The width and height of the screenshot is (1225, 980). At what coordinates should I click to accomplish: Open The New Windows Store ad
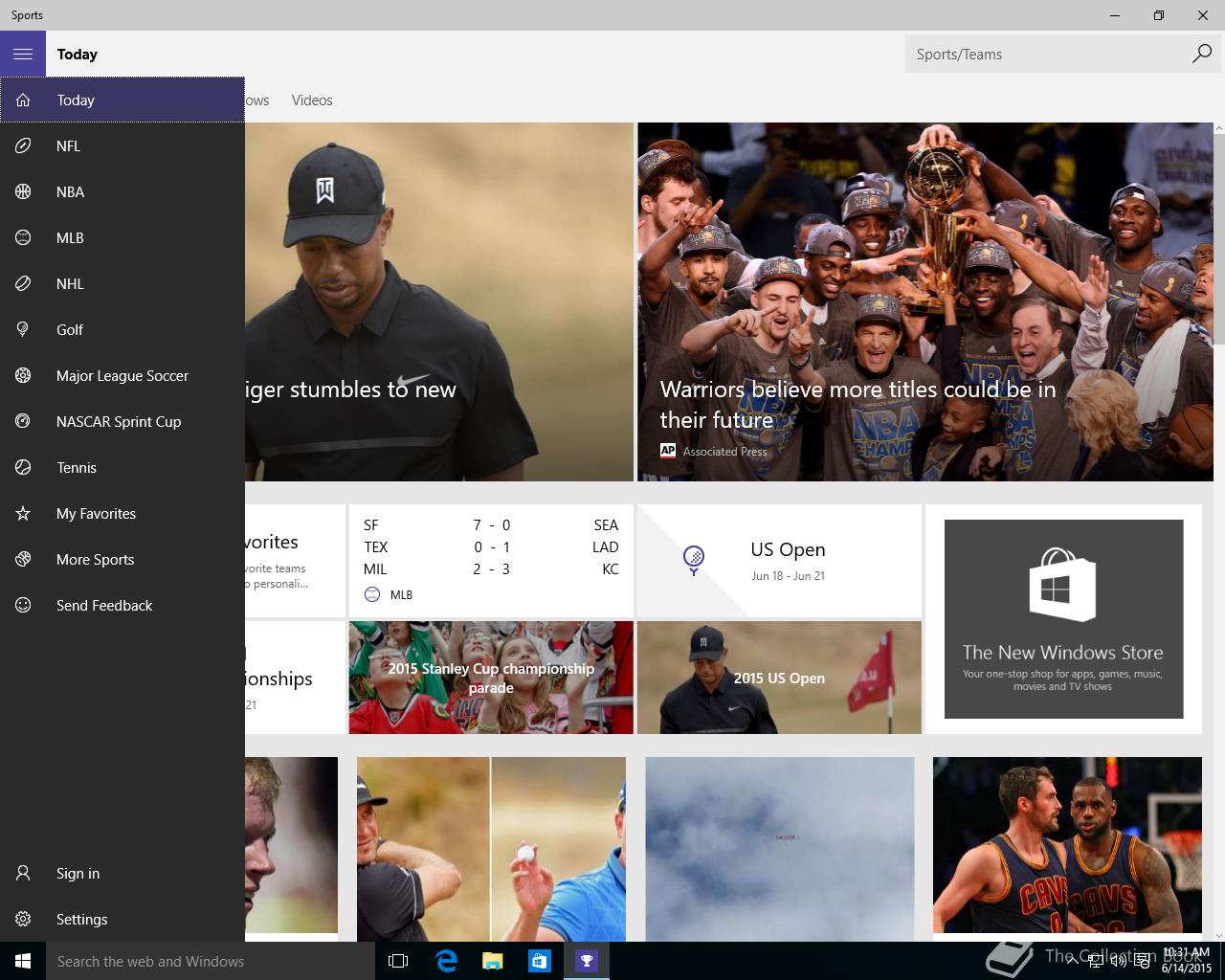(x=1063, y=619)
